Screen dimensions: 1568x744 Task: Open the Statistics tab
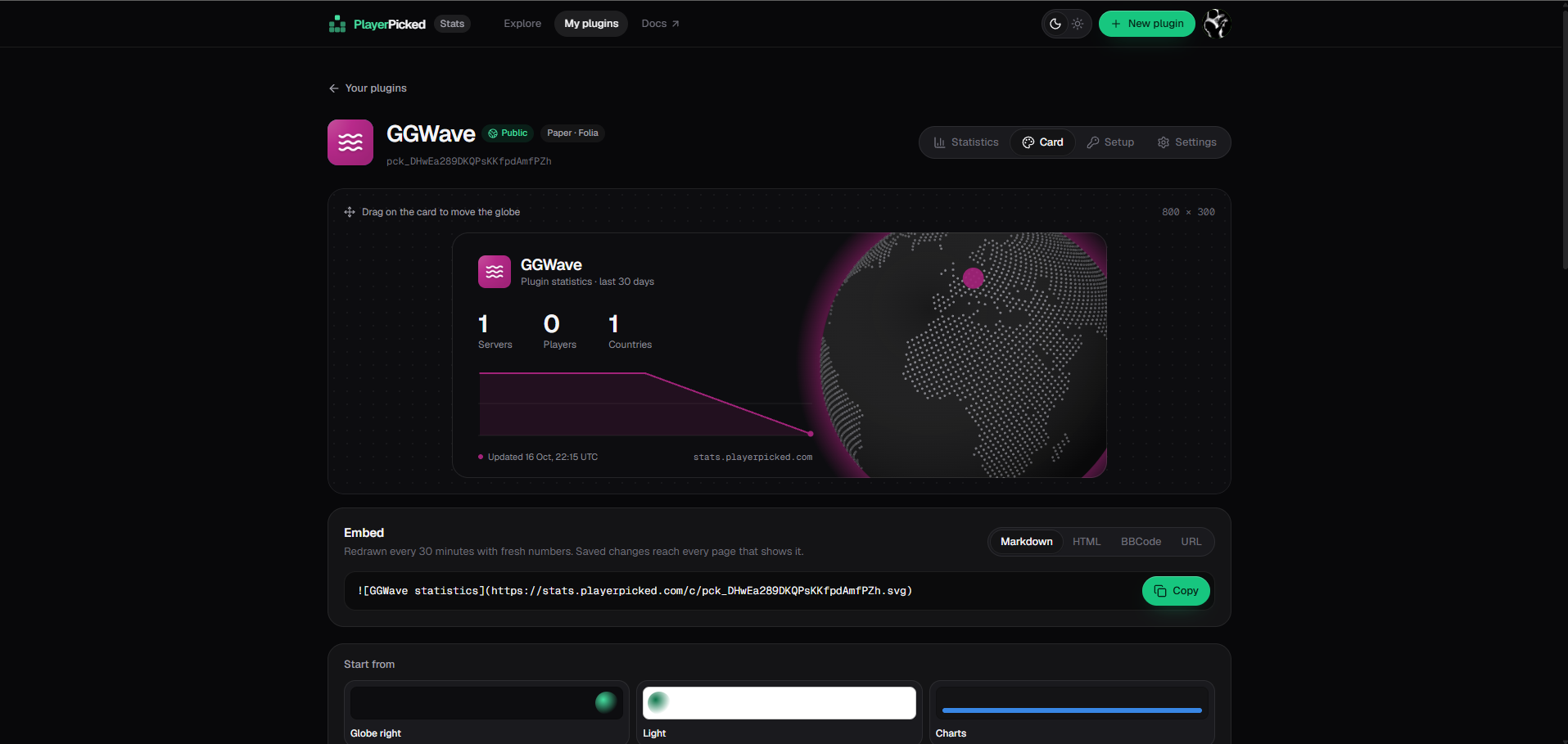click(x=966, y=142)
